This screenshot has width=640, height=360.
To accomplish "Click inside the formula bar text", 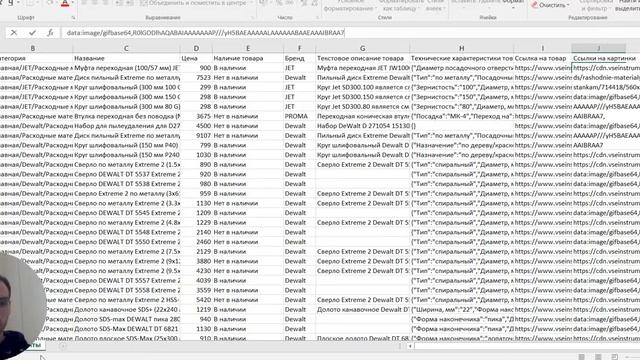I will (x=205, y=33).
